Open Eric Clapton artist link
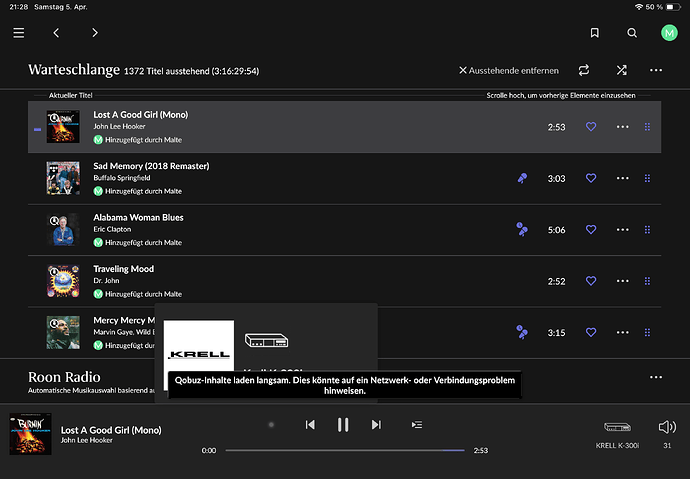The height and width of the screenshot is (479, 690). click(x=112, y=229)
